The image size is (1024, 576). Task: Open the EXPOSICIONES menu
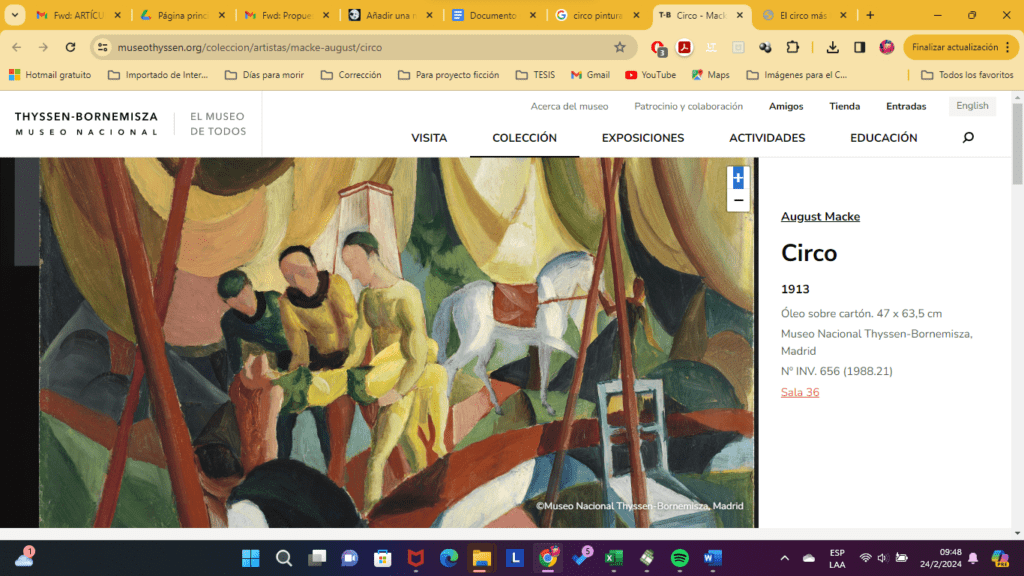643,138
